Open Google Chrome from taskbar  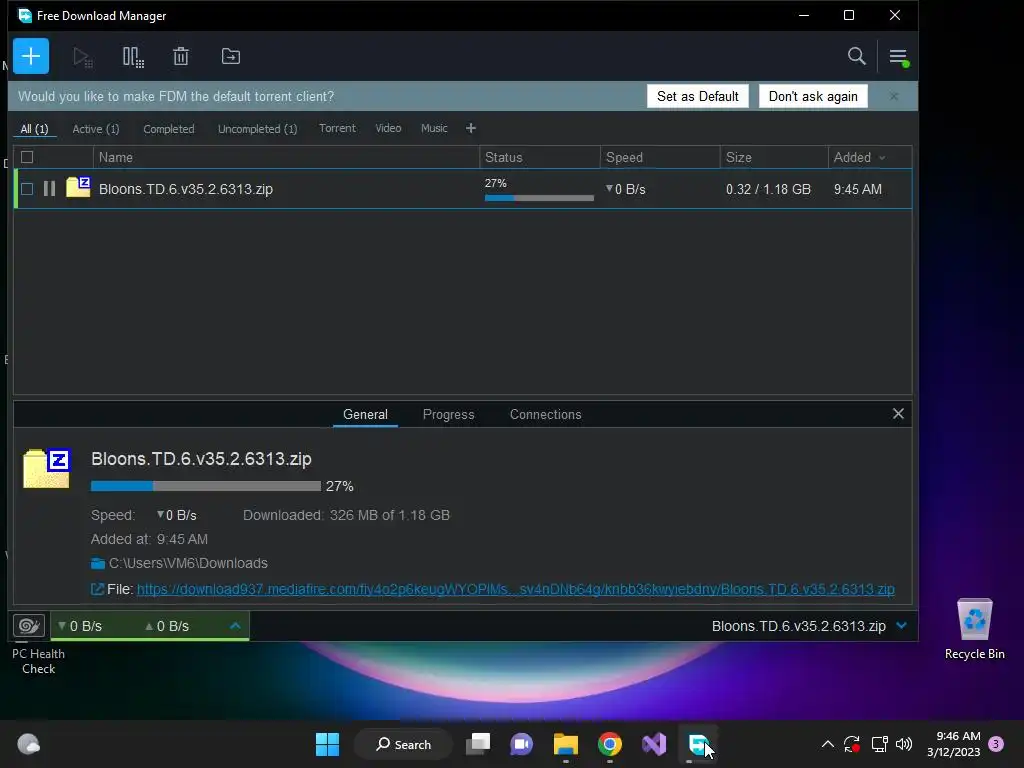[609, 744]
